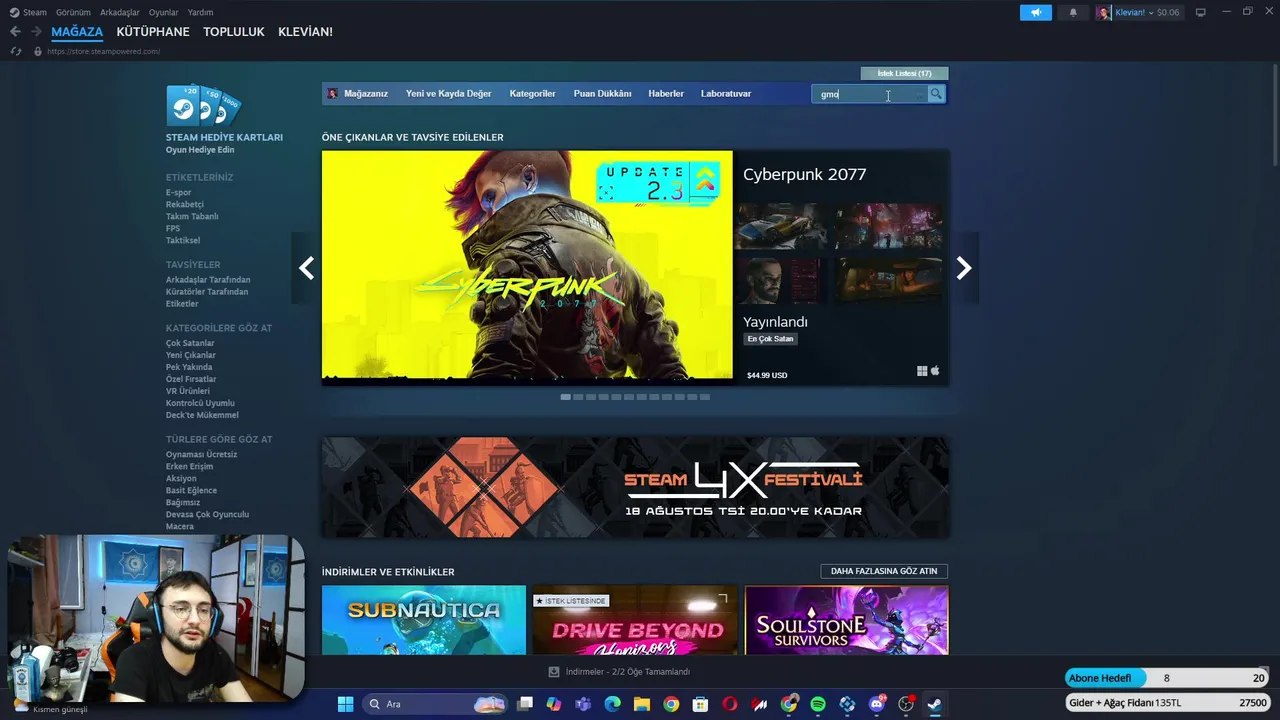Go back with the navigation arrow

tap(15, 32)
